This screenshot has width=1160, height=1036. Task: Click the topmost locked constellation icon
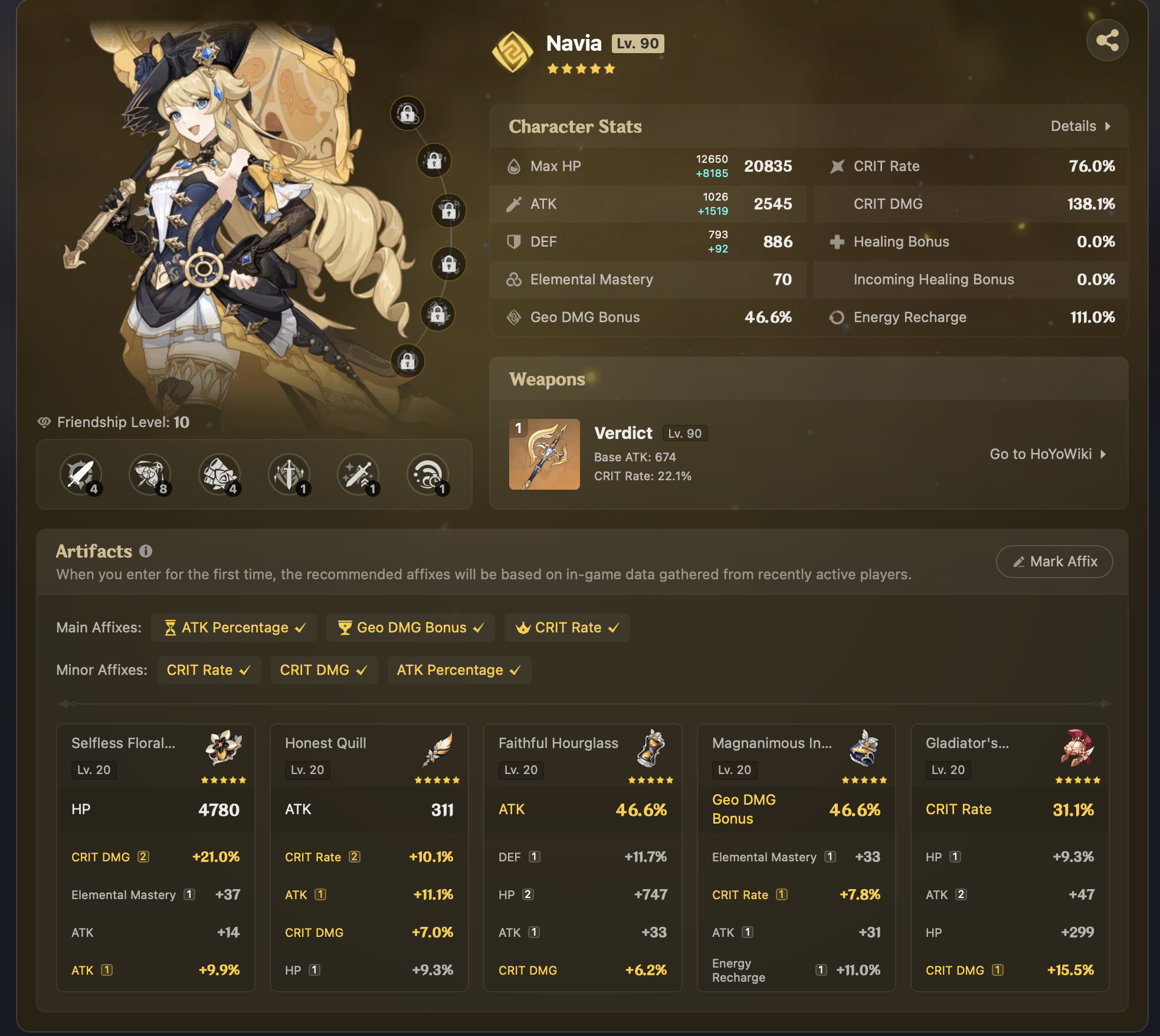coord(408,113)
